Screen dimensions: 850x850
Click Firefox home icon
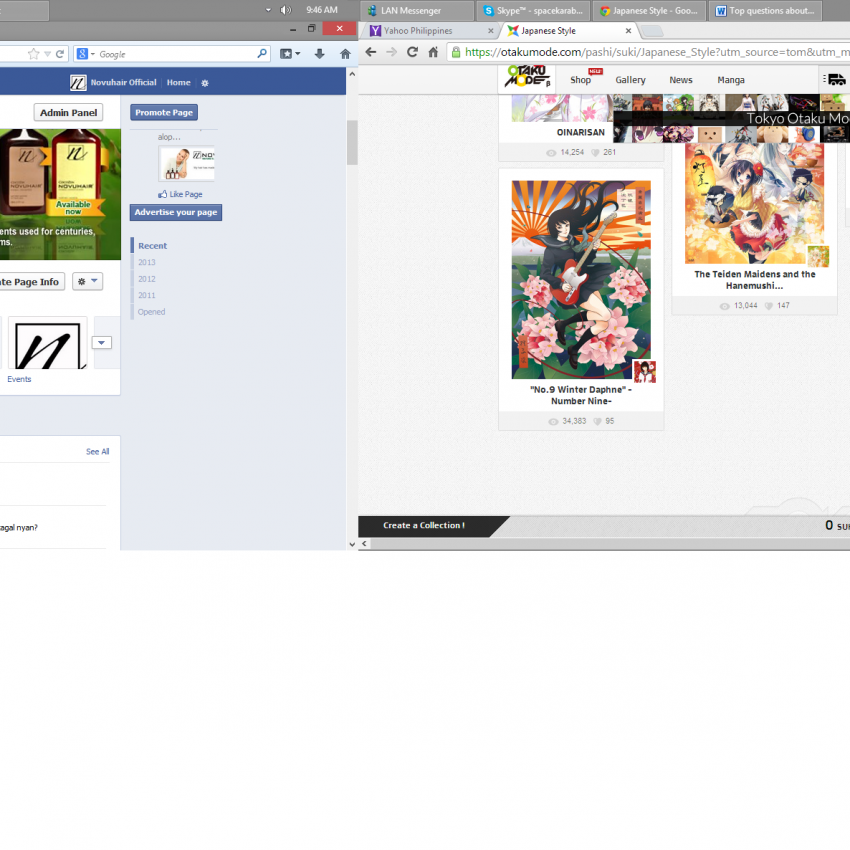(345, 54)
